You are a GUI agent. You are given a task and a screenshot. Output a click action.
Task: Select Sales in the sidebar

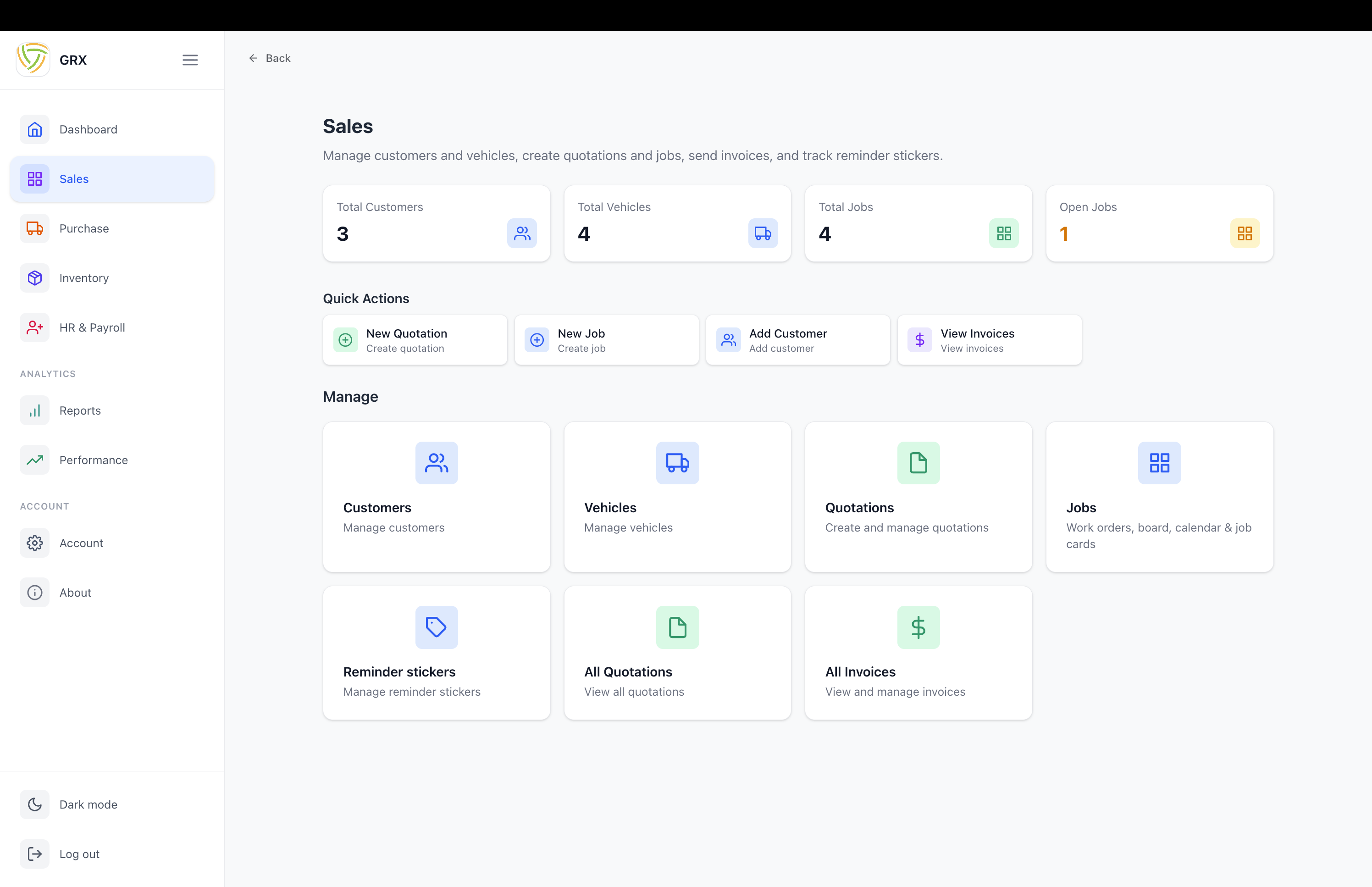pyautogui.click(x=74, y=178)
